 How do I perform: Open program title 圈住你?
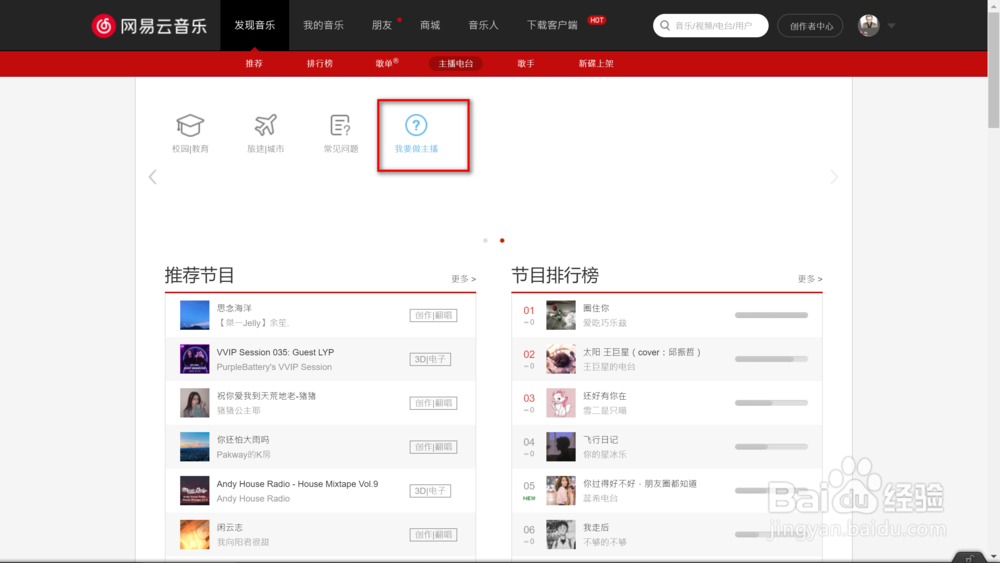tap(596, 308)
